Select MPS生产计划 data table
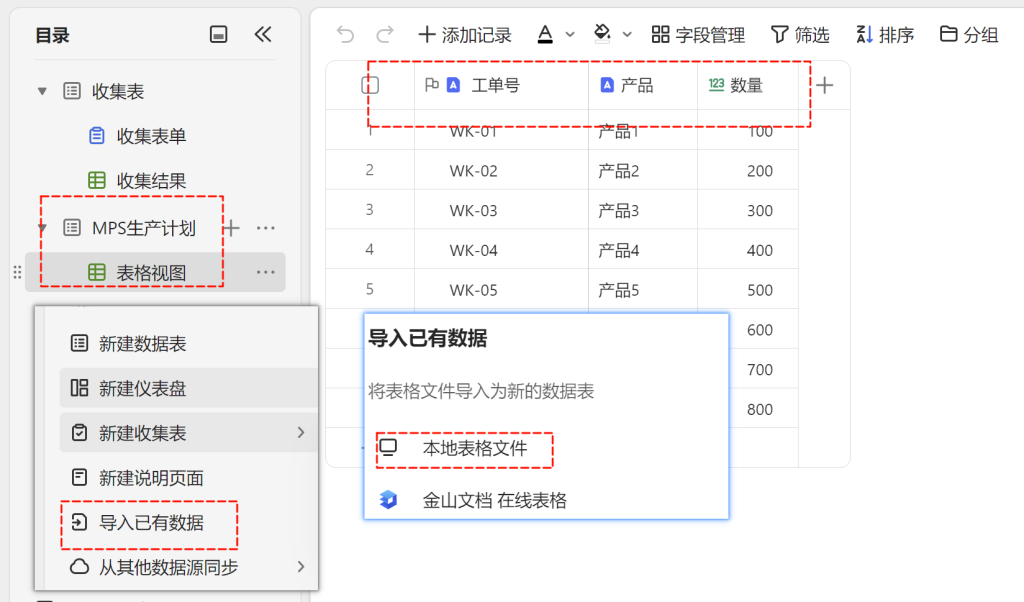Viewport: 1024px width, 602px height. (x=144, y=228)
